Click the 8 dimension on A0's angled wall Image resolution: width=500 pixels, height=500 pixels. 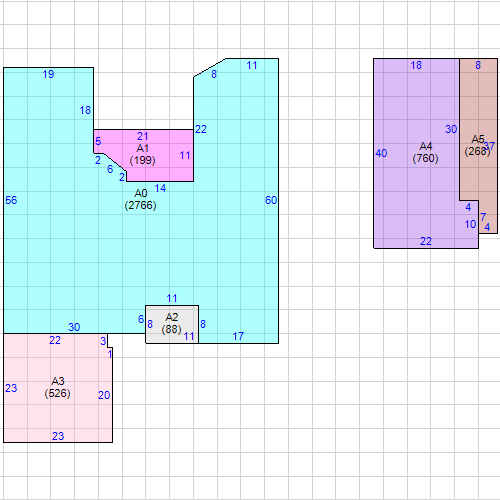coord(214,74)
